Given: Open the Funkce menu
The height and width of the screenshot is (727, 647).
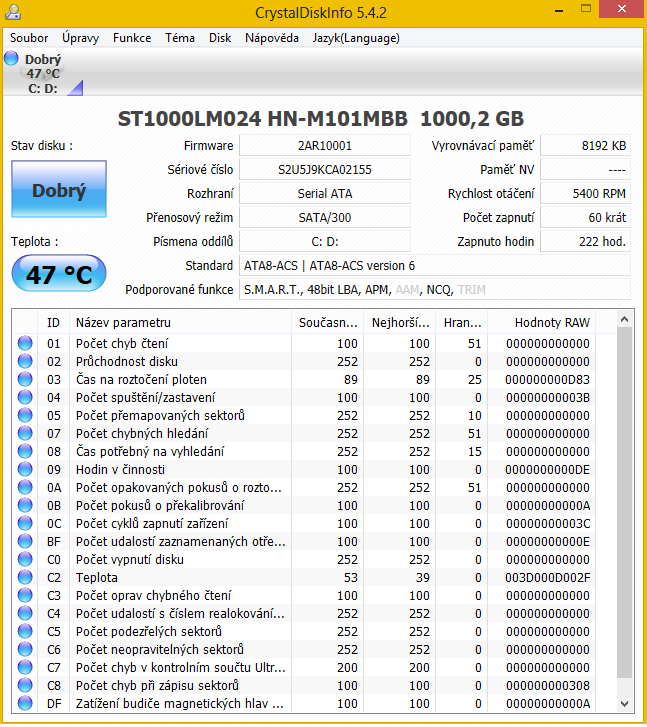Looking at the screenshot, I should (x=132, y=38).
